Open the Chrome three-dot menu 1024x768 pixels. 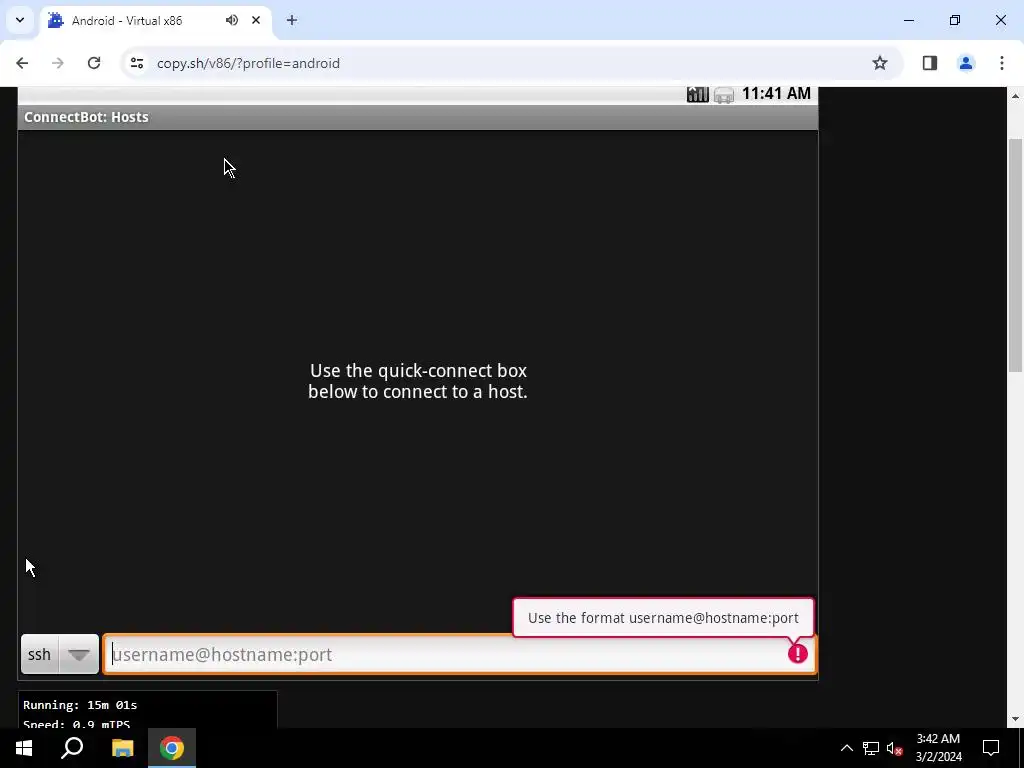pyautogui.click(x=1002, y=63)
